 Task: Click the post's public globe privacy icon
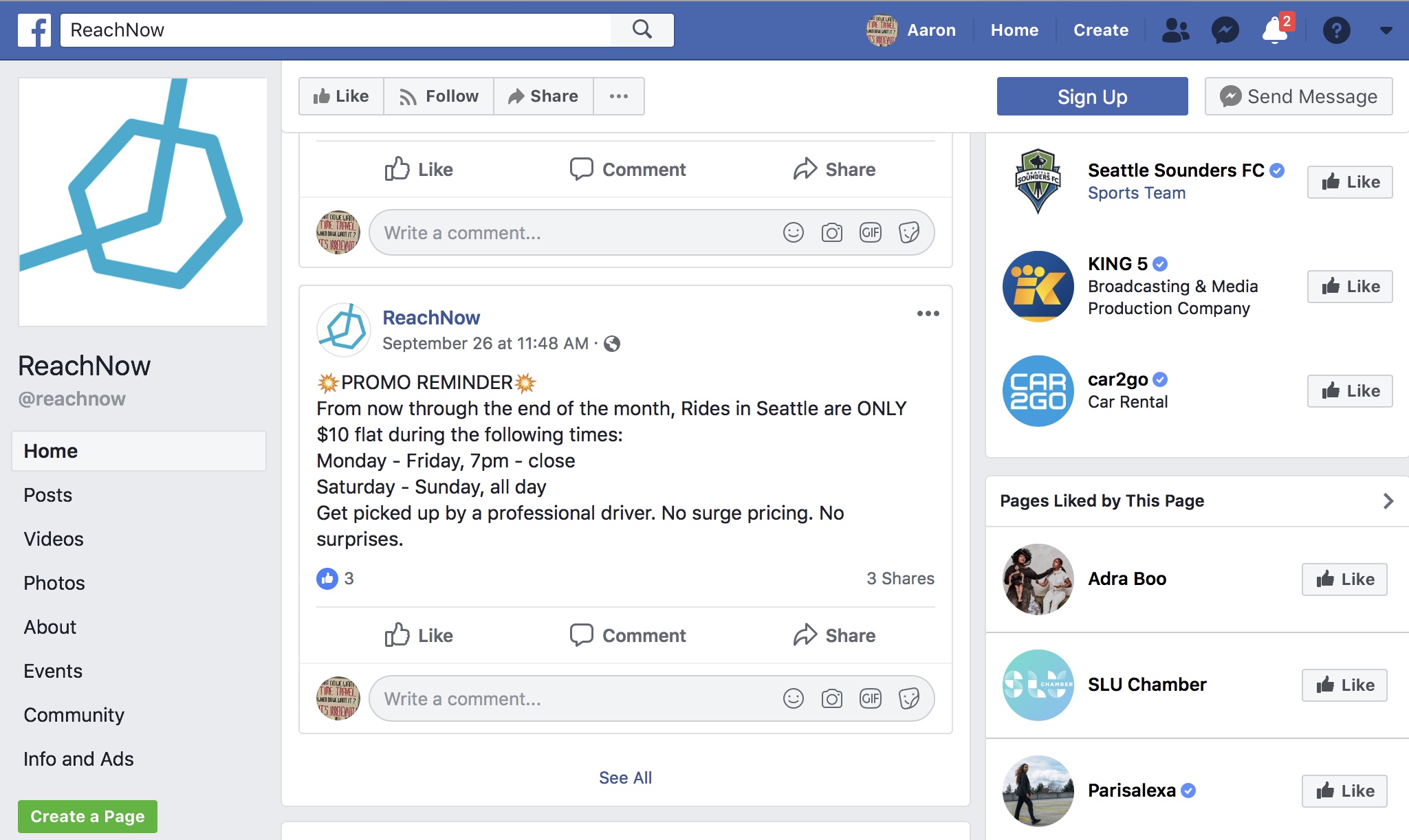[611, 344]
